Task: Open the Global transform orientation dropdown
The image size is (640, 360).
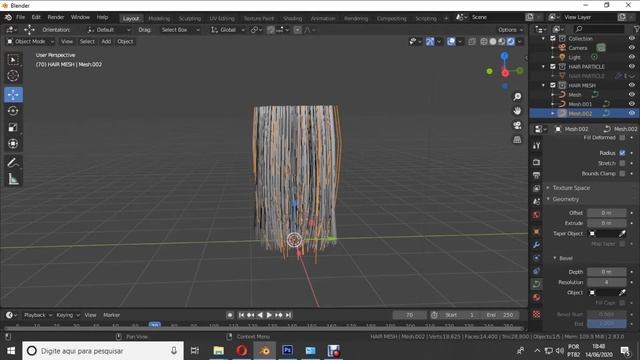Action: click(x=227, y=30)
